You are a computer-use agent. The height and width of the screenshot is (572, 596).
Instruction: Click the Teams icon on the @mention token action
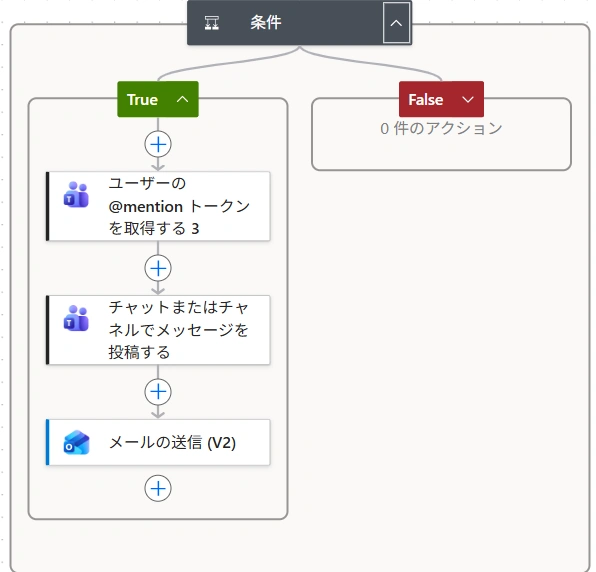[76, 195]
